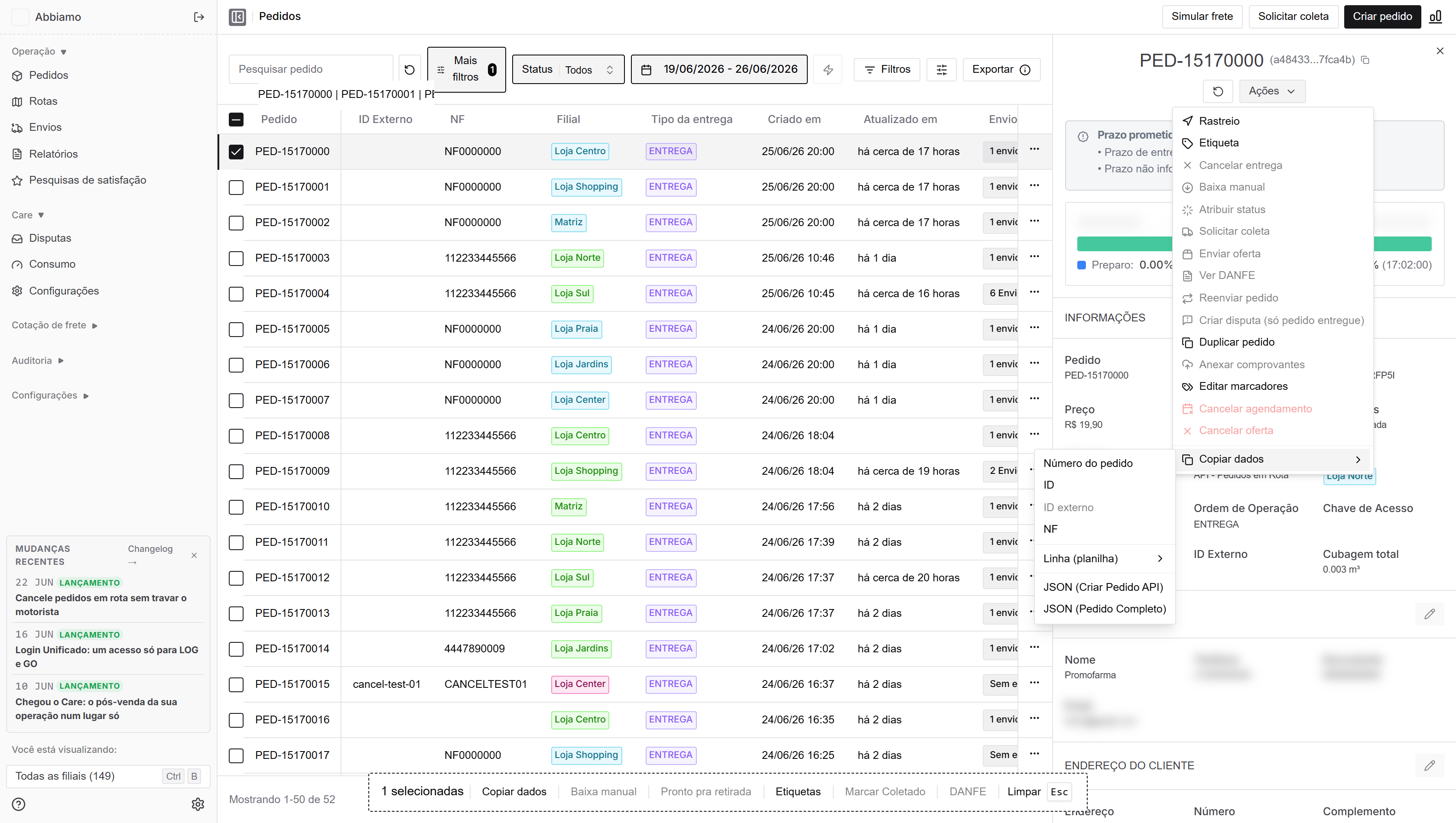1456x823 pixels.
Task: Open Care Configurações gear item
Action: click(55, 291)
